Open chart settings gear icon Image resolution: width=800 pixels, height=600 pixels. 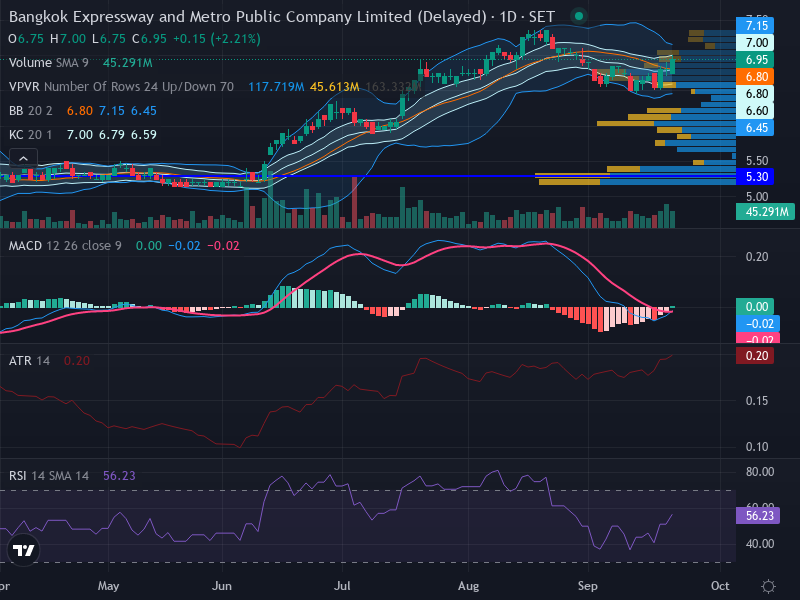(x=768, y=586)
